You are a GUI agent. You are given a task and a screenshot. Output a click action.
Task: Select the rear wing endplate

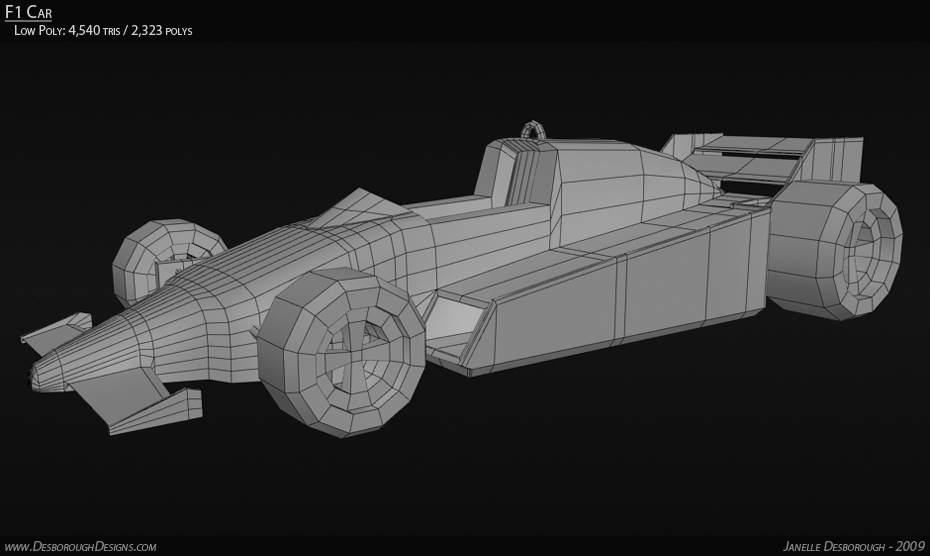click(838, 160)
